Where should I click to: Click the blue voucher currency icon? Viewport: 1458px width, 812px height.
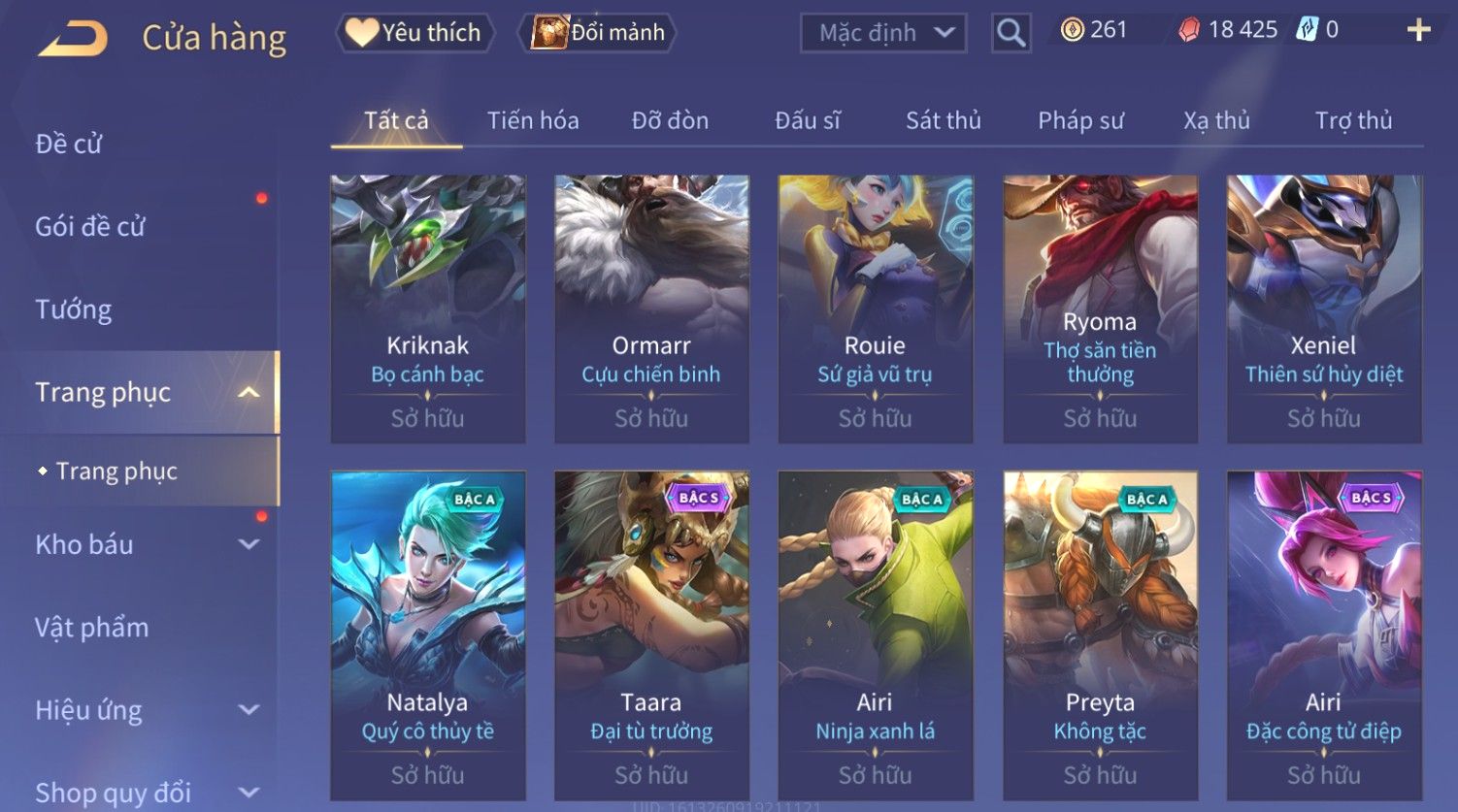(x=1307, y=30)
